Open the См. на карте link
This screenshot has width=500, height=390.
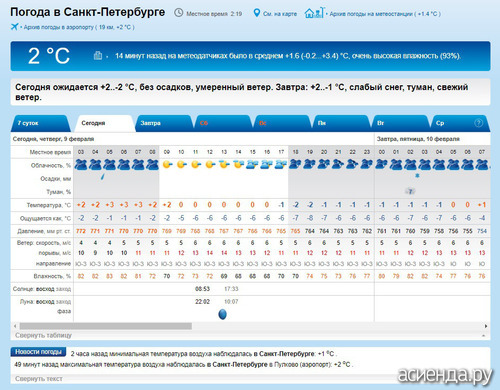tap(280, 14)
